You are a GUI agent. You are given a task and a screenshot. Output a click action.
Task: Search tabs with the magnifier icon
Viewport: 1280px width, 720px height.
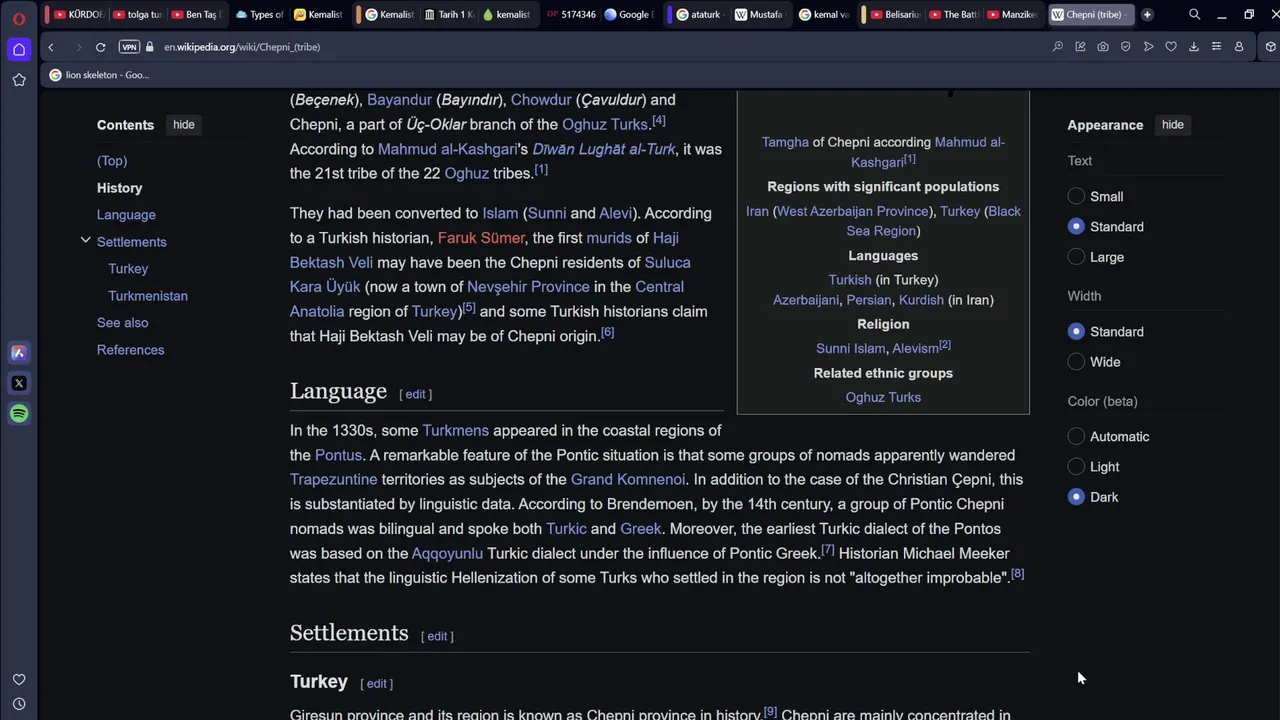coord(1194,15)
